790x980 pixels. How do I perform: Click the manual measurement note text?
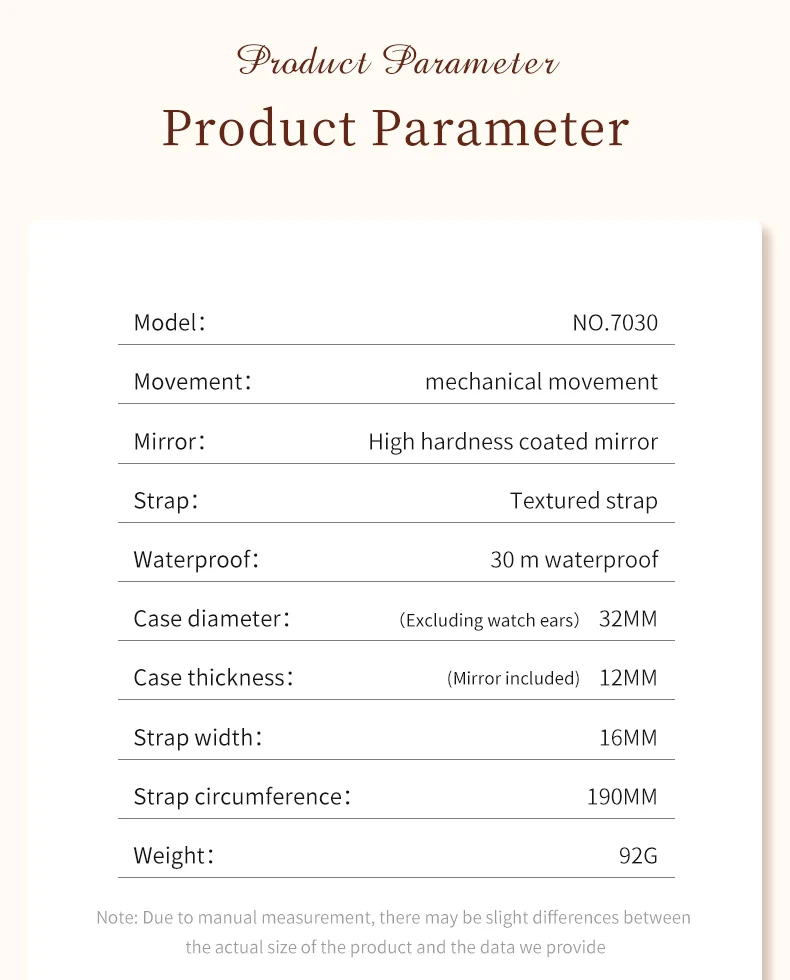(x=394, y=932)
